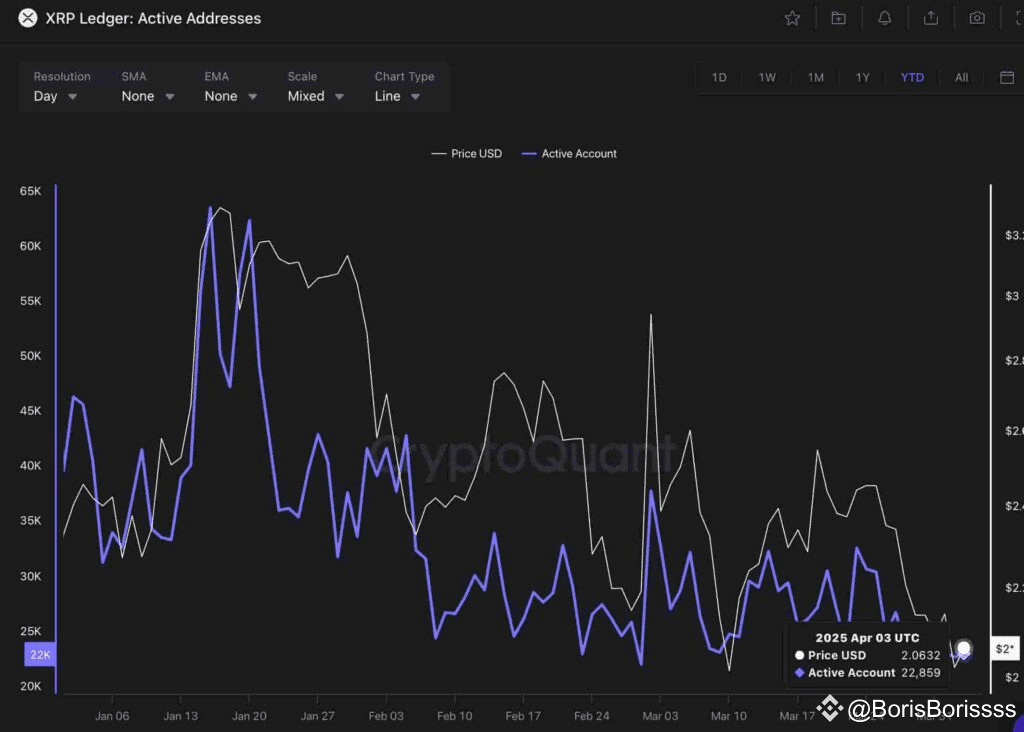
Task: Click the 2025 Apr 03 UTC tooltip header
Action: tap(867, 638)
